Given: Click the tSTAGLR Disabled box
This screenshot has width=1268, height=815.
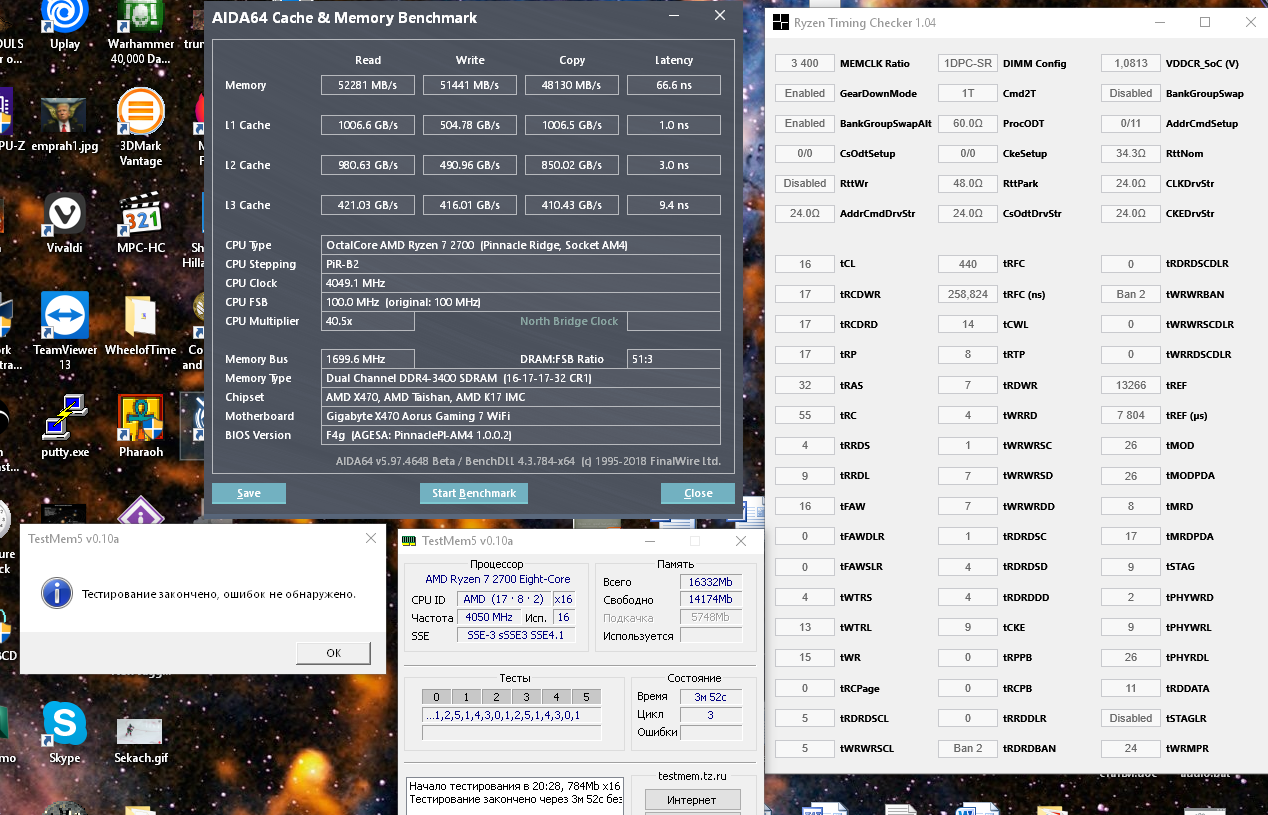Looking at the screenshot, I should click(x=1131, y=718).
